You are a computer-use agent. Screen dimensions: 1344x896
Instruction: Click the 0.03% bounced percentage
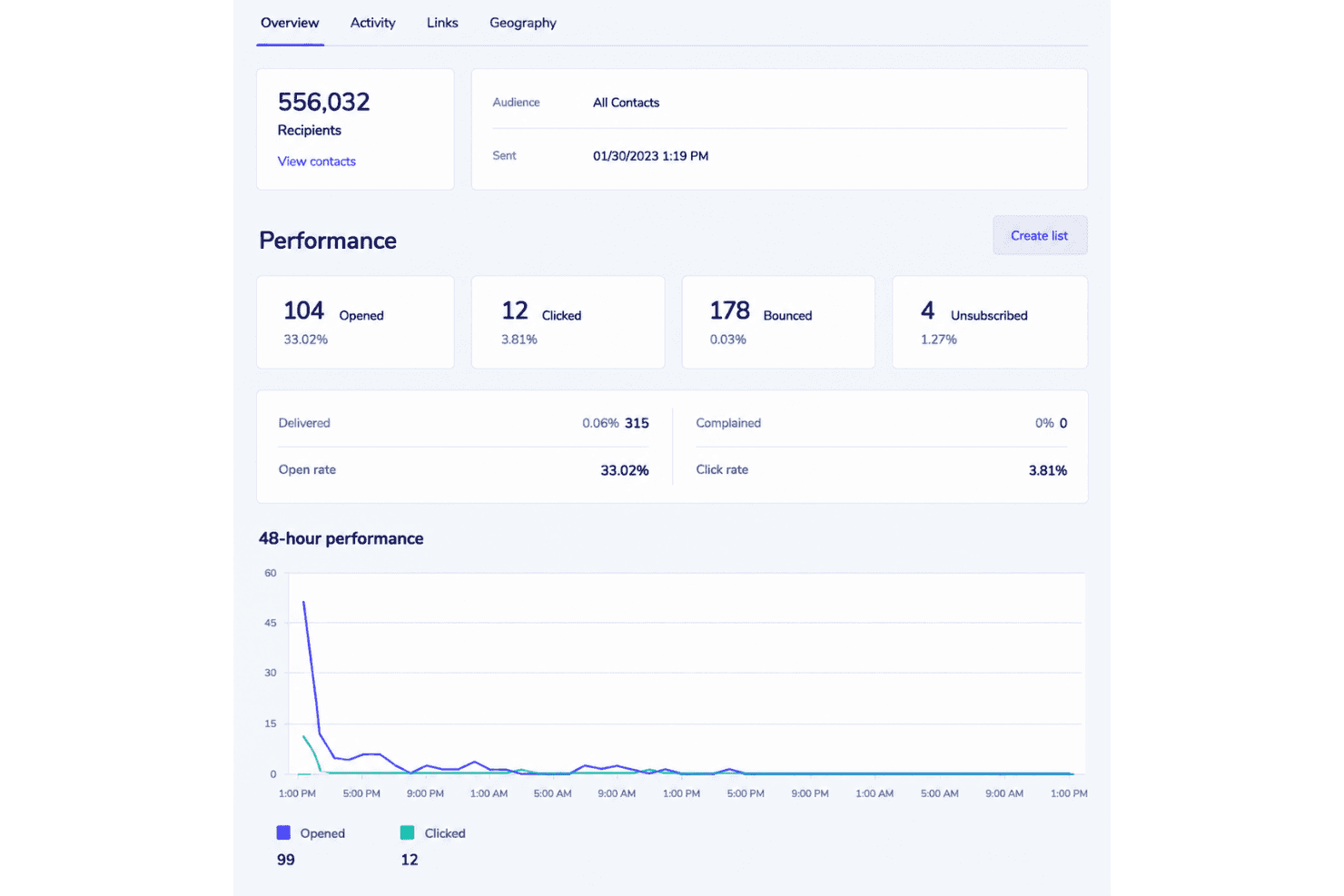point(728,340)
